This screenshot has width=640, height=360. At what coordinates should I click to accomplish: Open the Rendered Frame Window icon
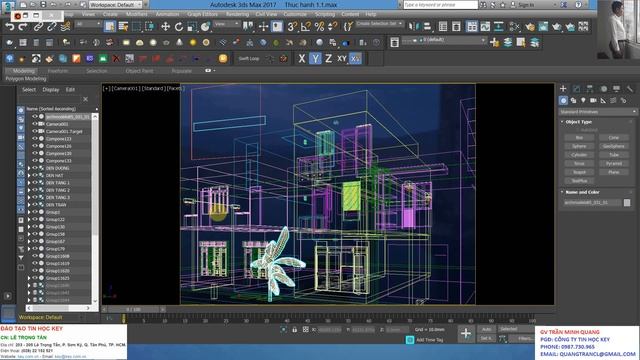coord(543,27)
